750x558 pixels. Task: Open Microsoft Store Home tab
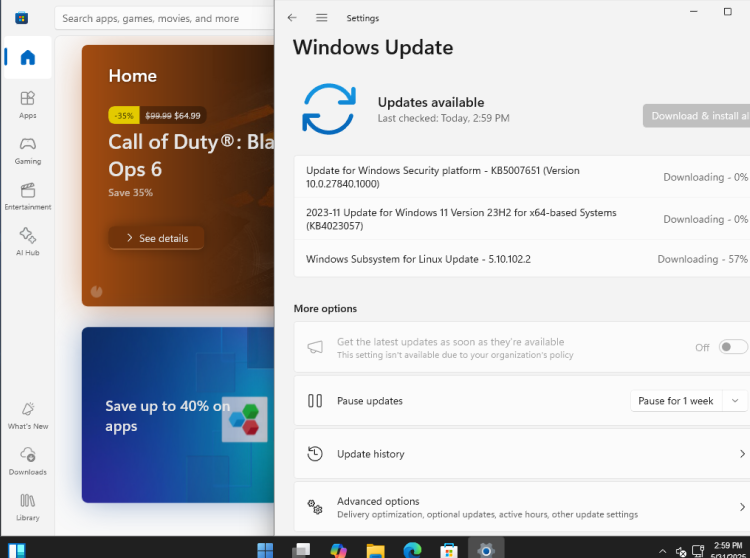(28, 57)
